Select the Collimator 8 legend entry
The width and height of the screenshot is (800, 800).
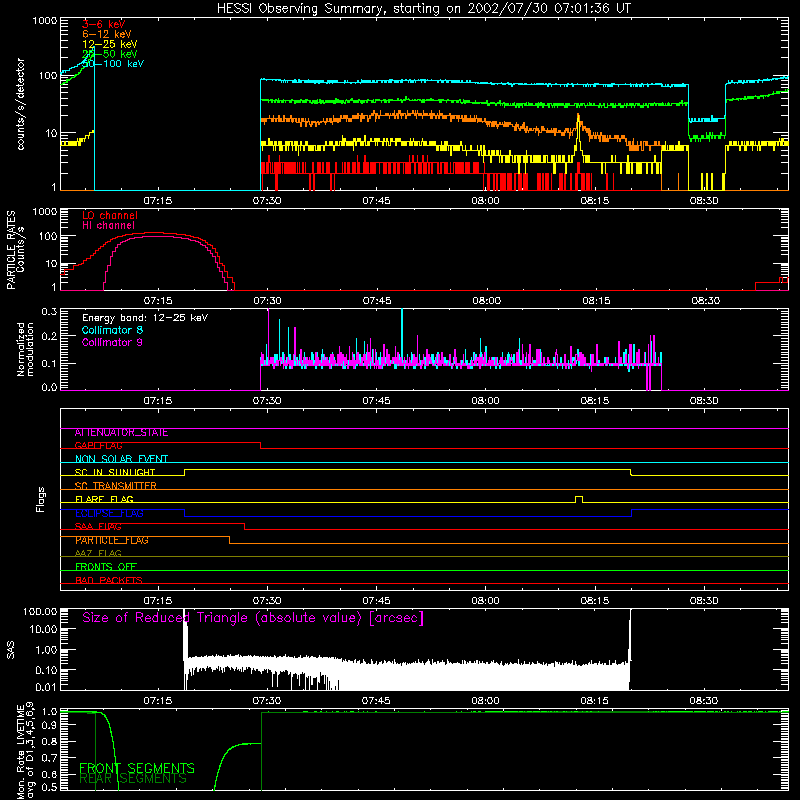coord(112,330)
